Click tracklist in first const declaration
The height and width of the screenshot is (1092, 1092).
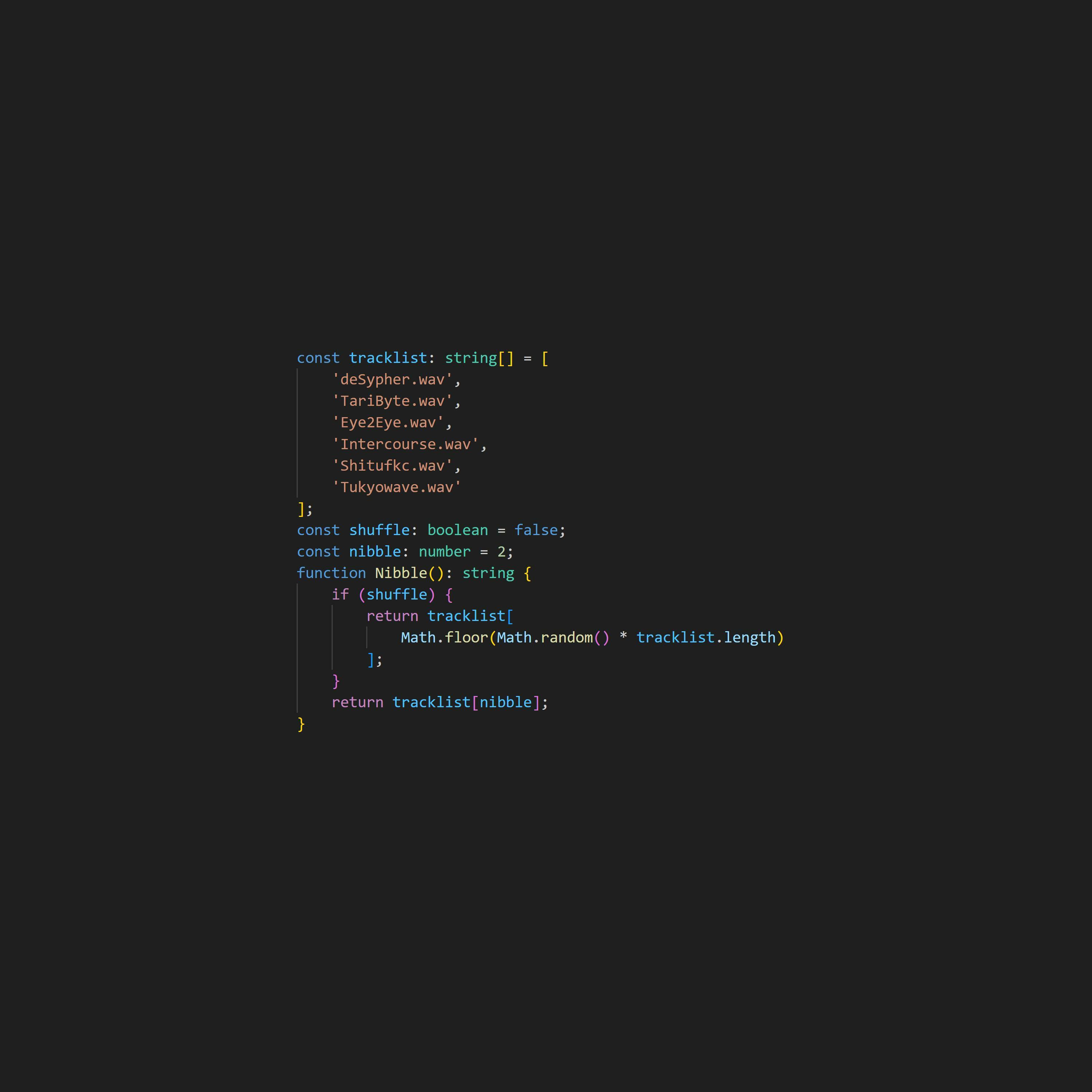(x=388, y=358)
